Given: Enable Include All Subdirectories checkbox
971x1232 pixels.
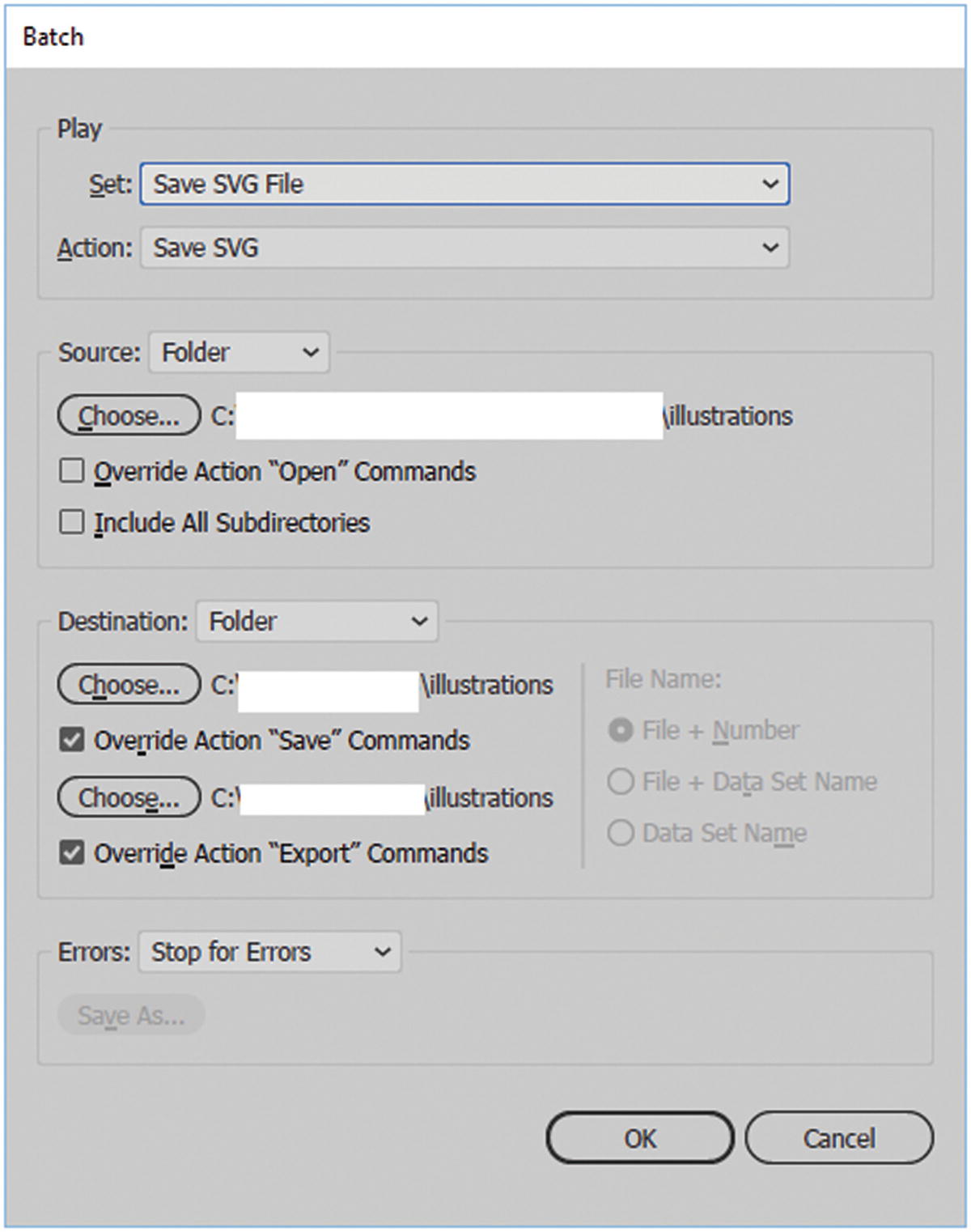Looking at the screenshot, I should coord(72,522).
